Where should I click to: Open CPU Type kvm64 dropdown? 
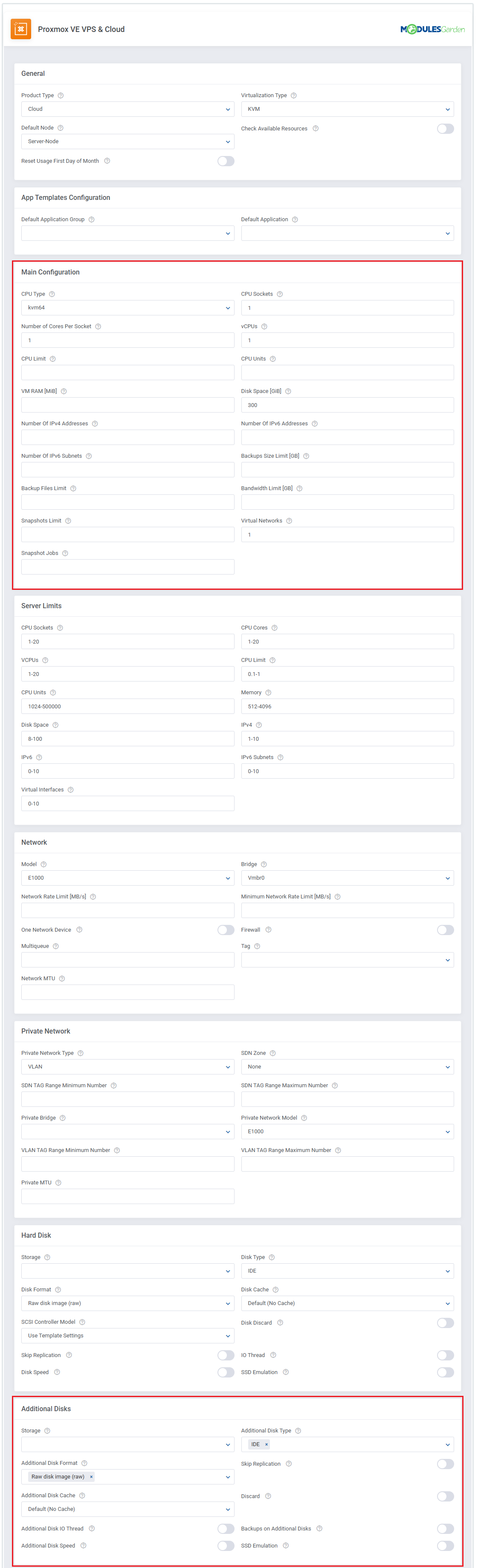click(x=128, y=307)
